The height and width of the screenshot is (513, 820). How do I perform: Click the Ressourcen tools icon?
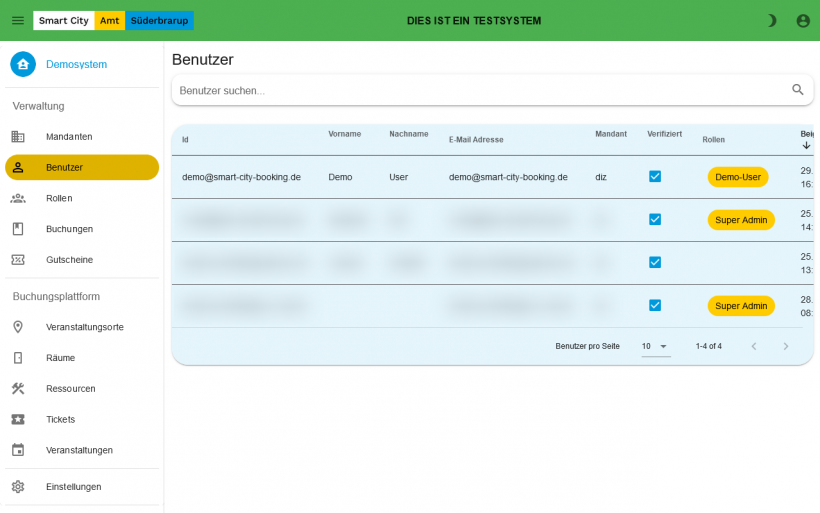(18, 389)
